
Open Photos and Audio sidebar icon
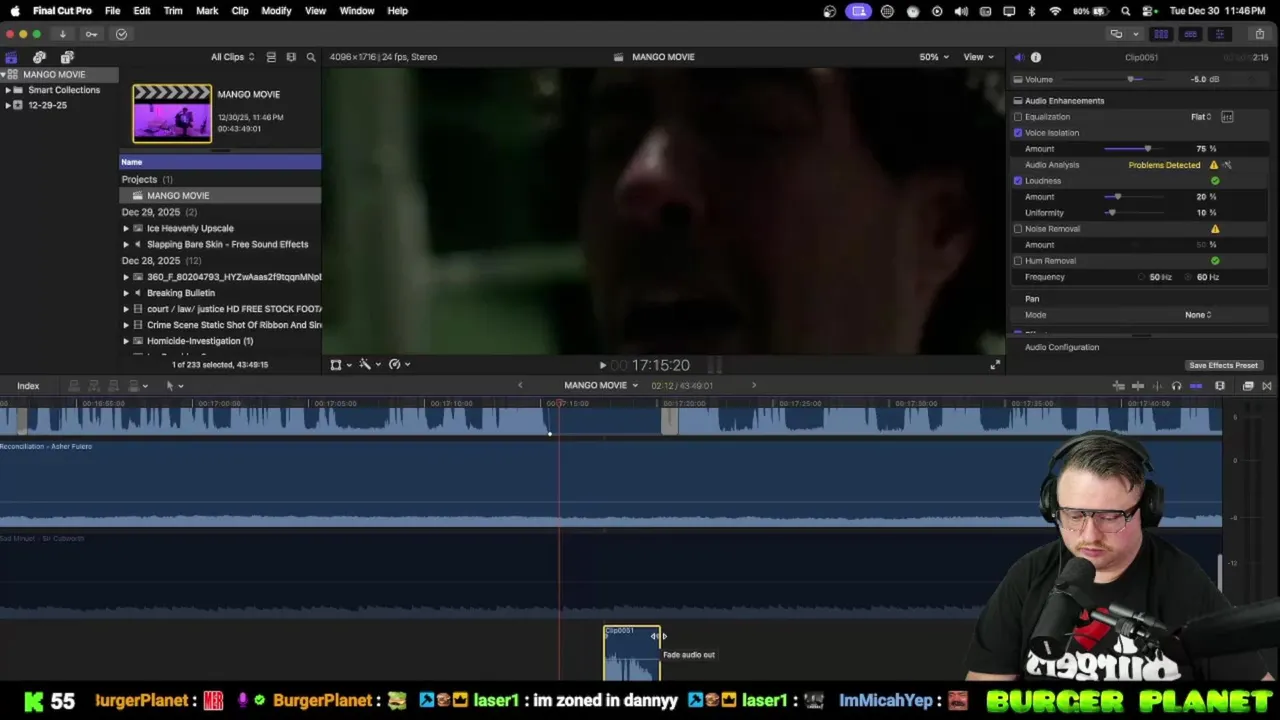point(39,57)
